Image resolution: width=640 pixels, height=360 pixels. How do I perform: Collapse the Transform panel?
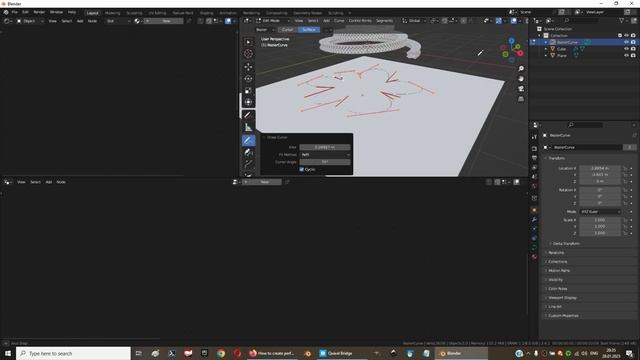557,158
